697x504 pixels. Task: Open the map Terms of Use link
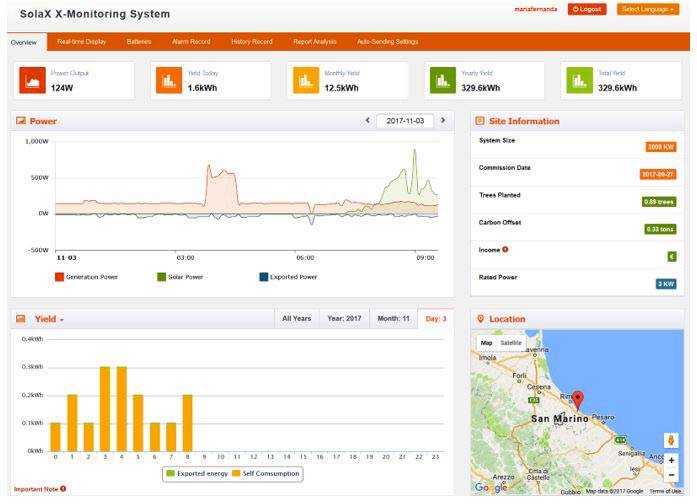[x=665, y=491]
